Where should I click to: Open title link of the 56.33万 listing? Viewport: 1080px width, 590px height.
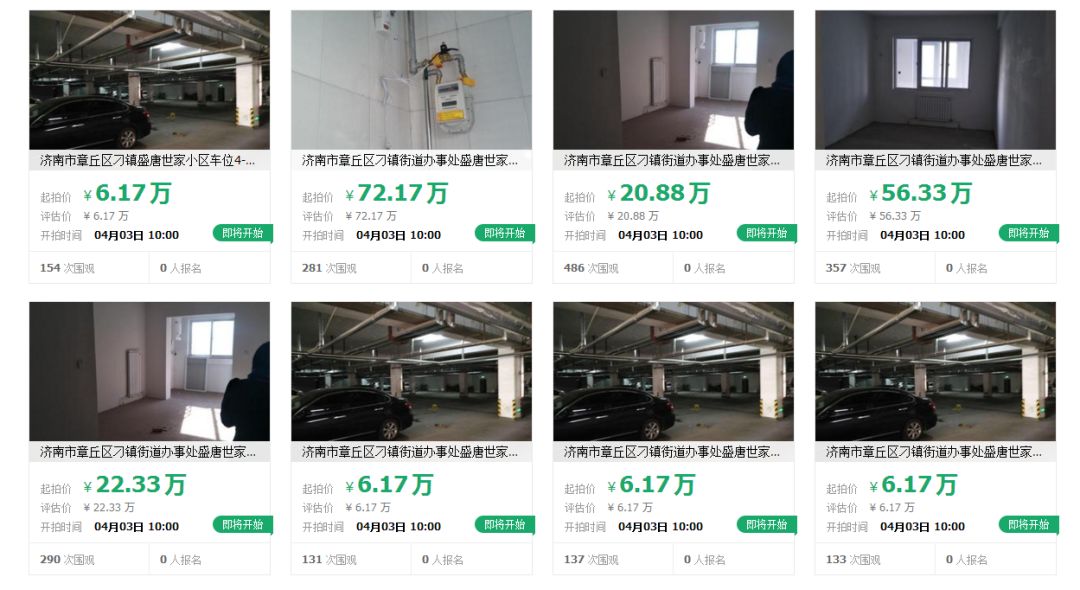click(934, 160)
